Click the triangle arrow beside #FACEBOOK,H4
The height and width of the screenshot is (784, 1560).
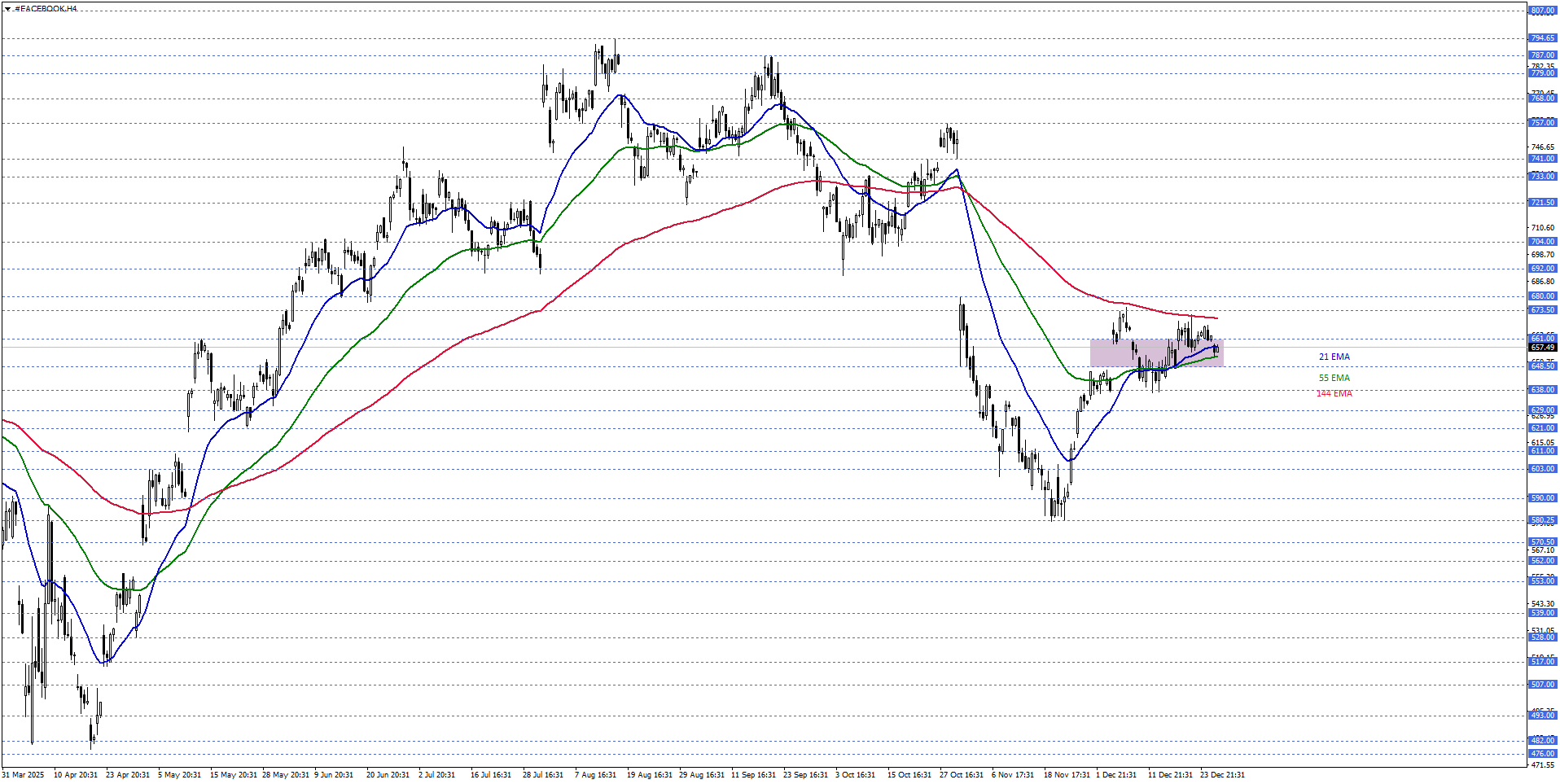click(7, 9)
